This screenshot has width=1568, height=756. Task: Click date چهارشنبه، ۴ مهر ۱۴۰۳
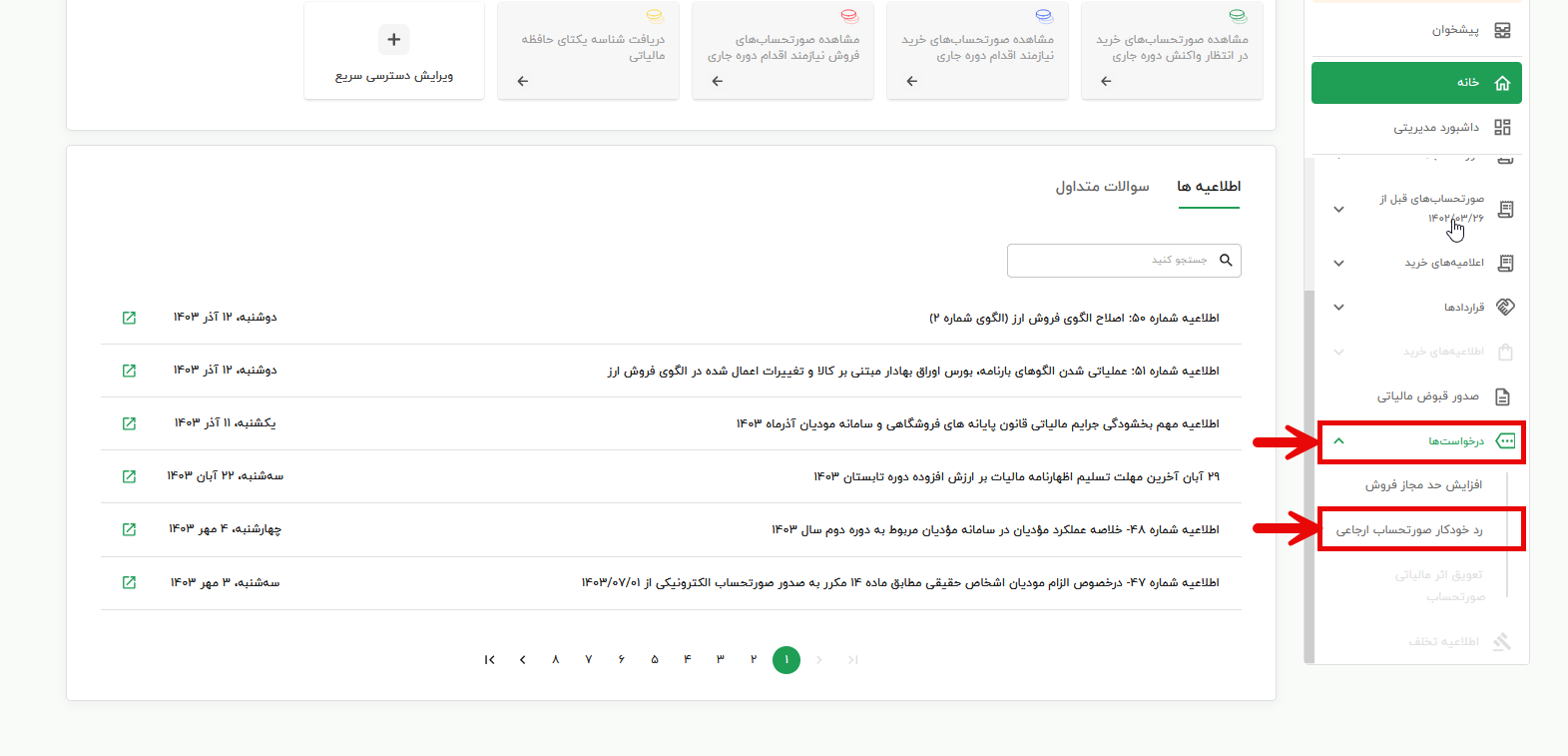(226, 528)
